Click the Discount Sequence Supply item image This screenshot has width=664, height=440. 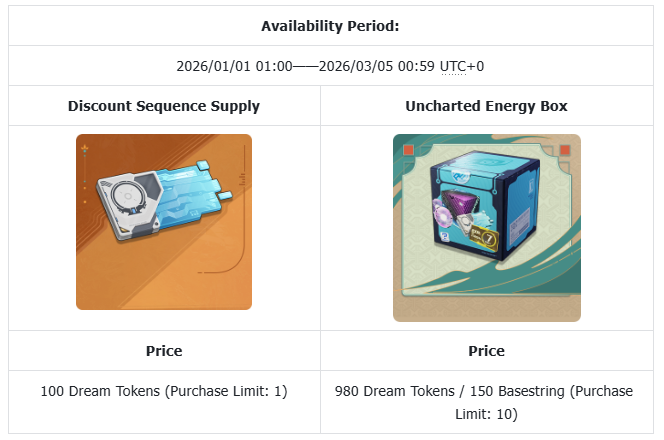pos(164,221)
